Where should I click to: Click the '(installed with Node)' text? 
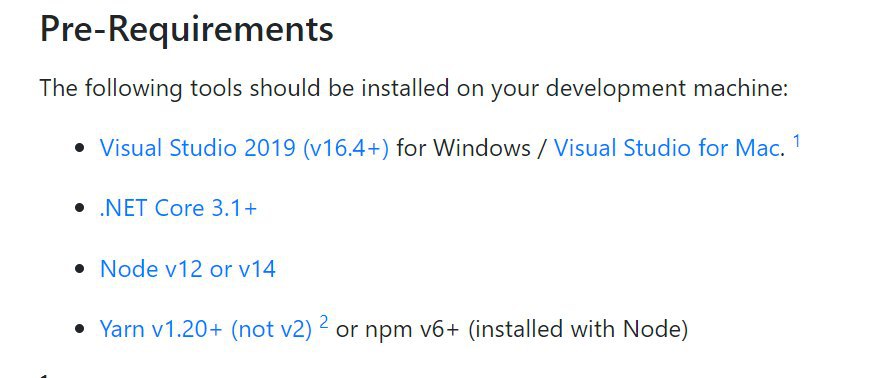[x=578, y=329]
